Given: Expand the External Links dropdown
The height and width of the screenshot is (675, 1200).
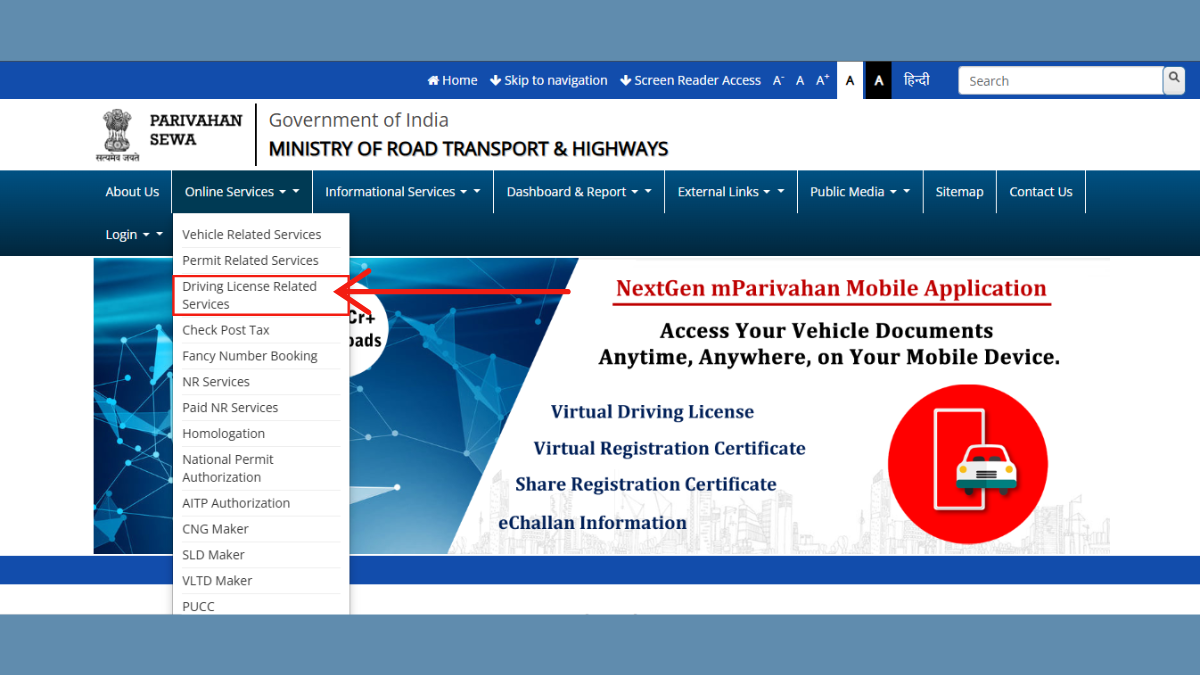Looking at the screenshot, I should [x=731, y=192].
